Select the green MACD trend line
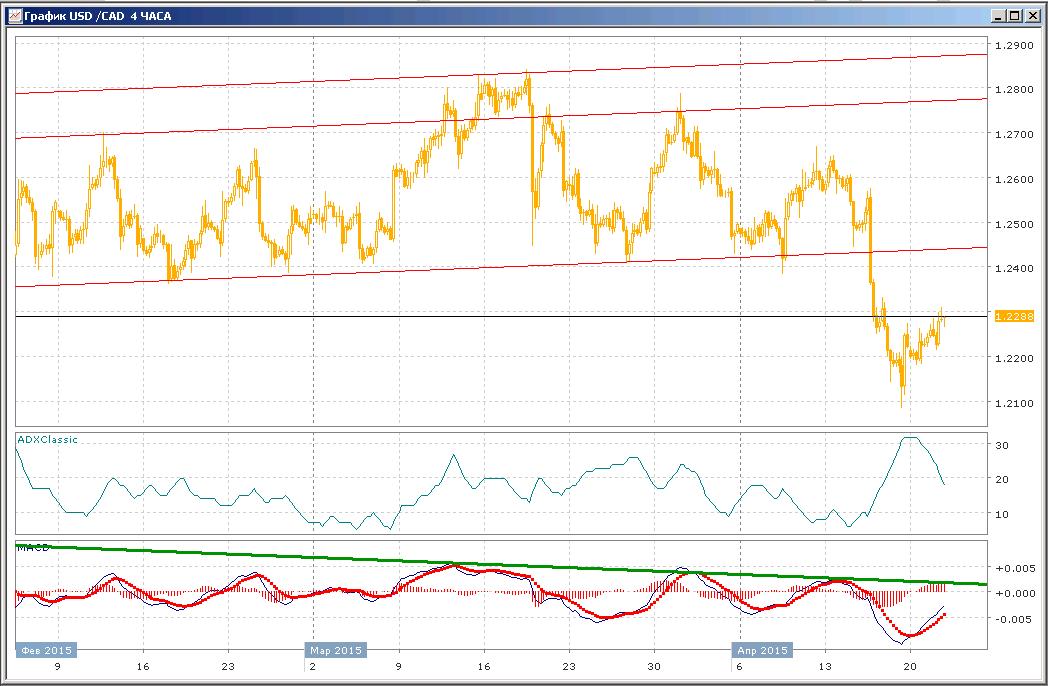 click(501, 565)
